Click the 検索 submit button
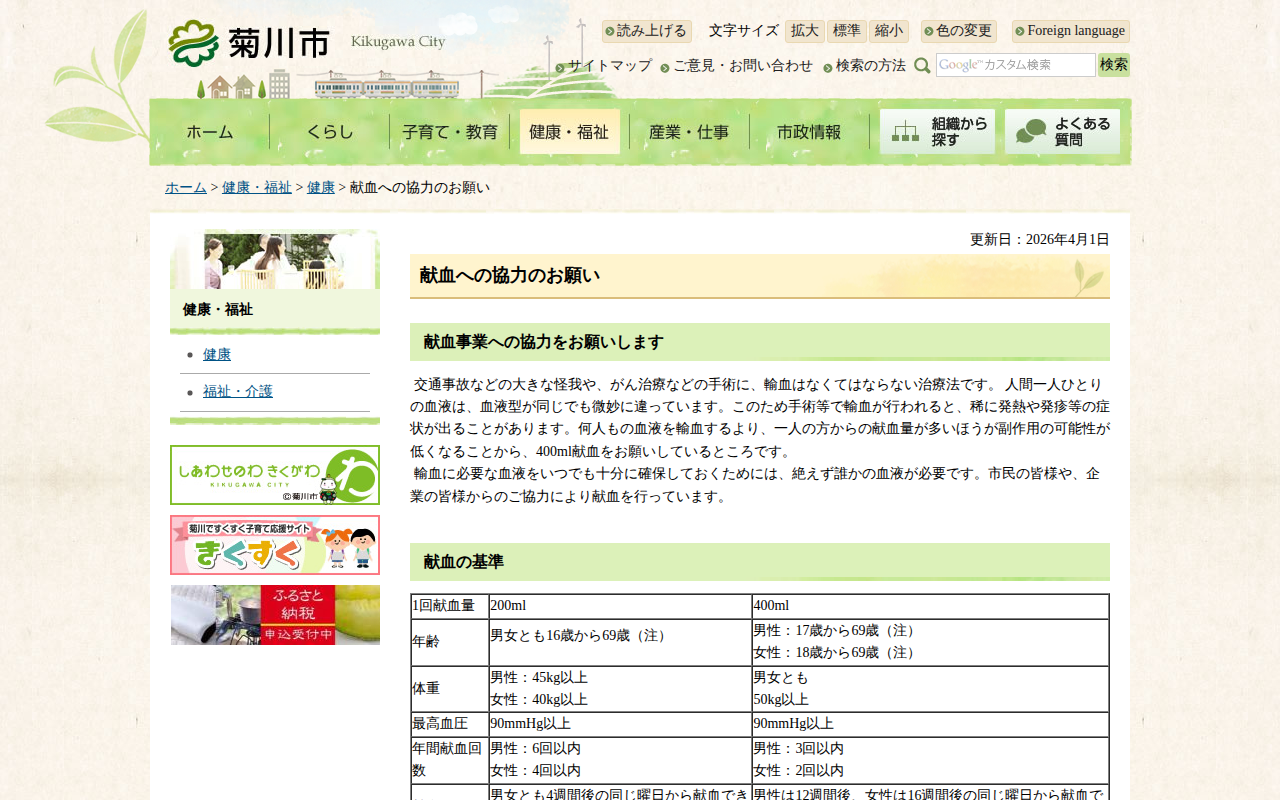This screenshot has height=800, width=1280. coord(1114,65)
